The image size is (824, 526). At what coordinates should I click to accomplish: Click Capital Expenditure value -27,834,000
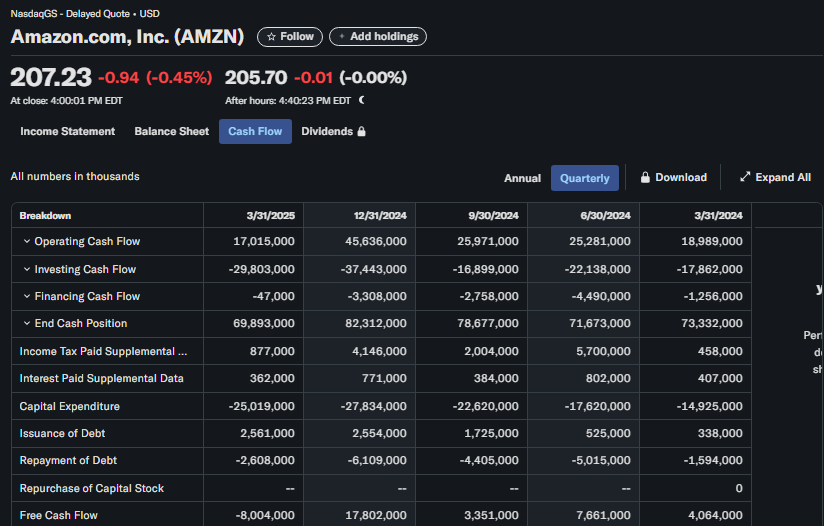374,406
